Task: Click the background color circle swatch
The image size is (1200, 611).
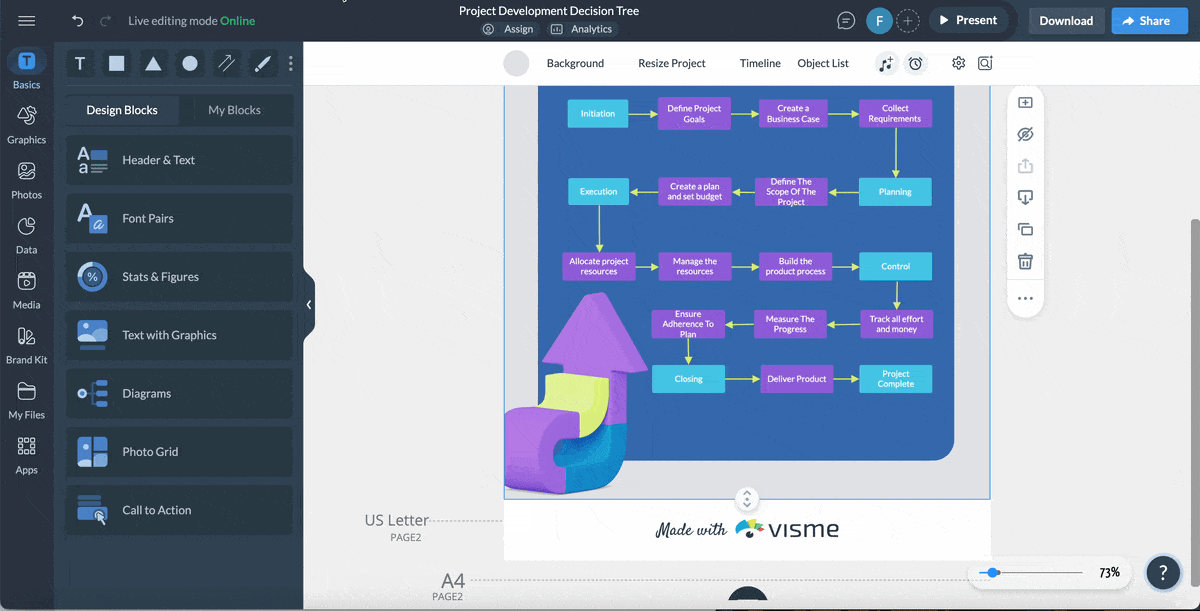Action: 516,63
